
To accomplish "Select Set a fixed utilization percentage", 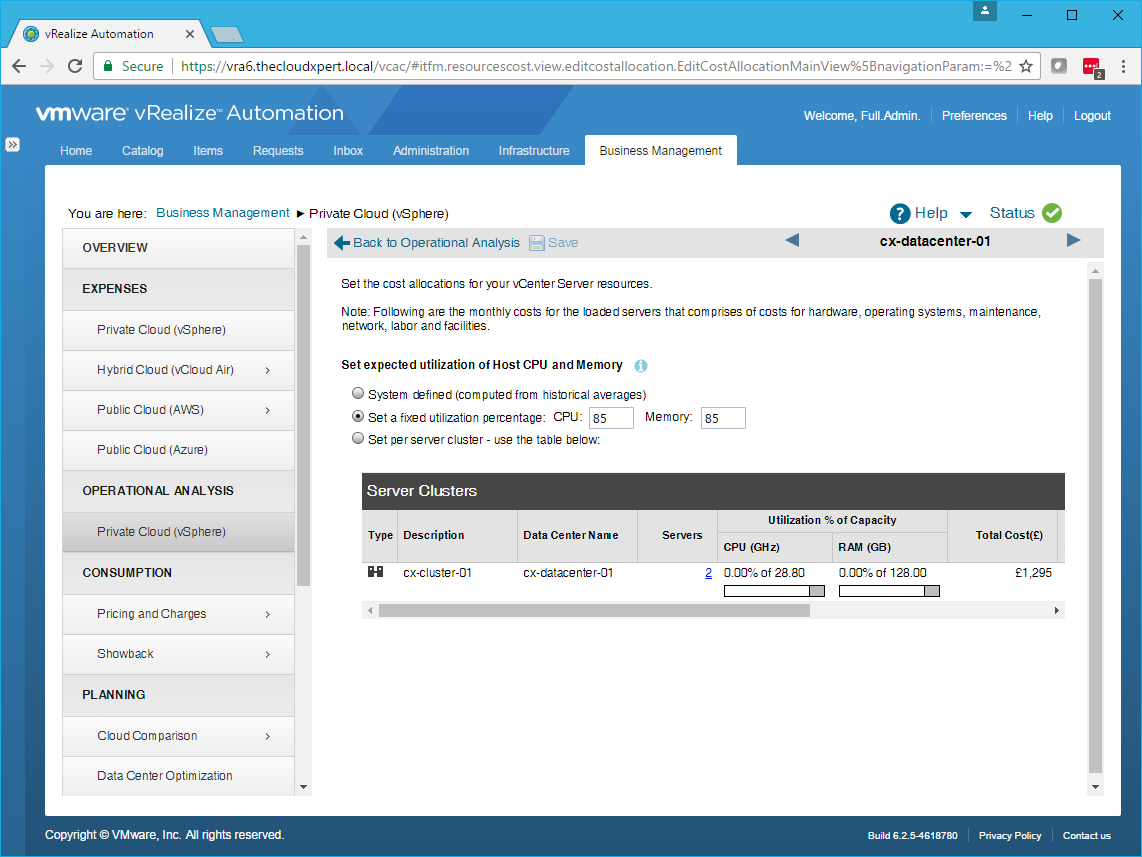I will coord(358,417).
